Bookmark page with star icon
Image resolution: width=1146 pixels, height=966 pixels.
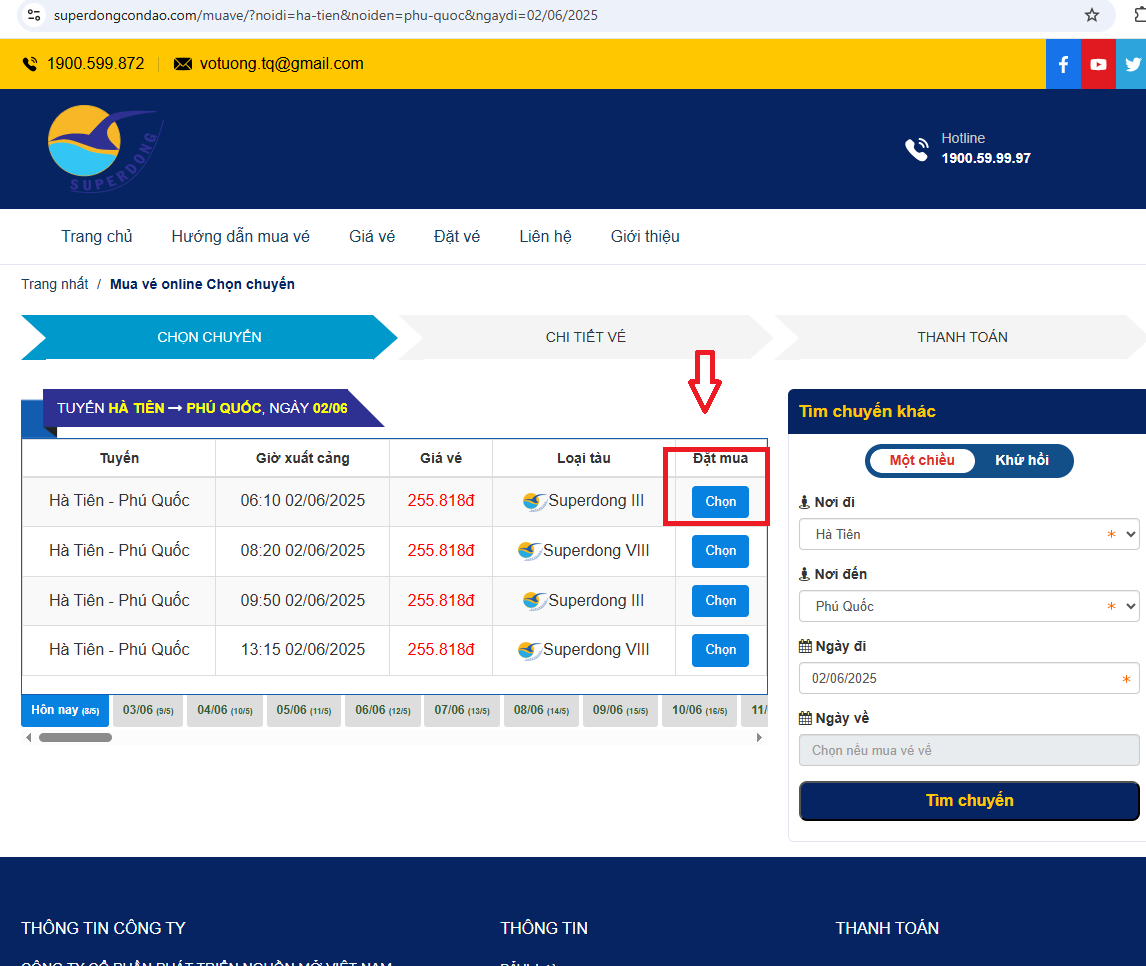click(x=1092, y=15)
